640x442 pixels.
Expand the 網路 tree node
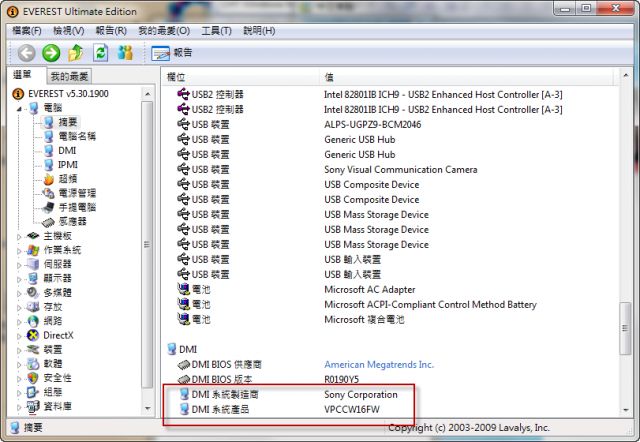click(19, 322)
